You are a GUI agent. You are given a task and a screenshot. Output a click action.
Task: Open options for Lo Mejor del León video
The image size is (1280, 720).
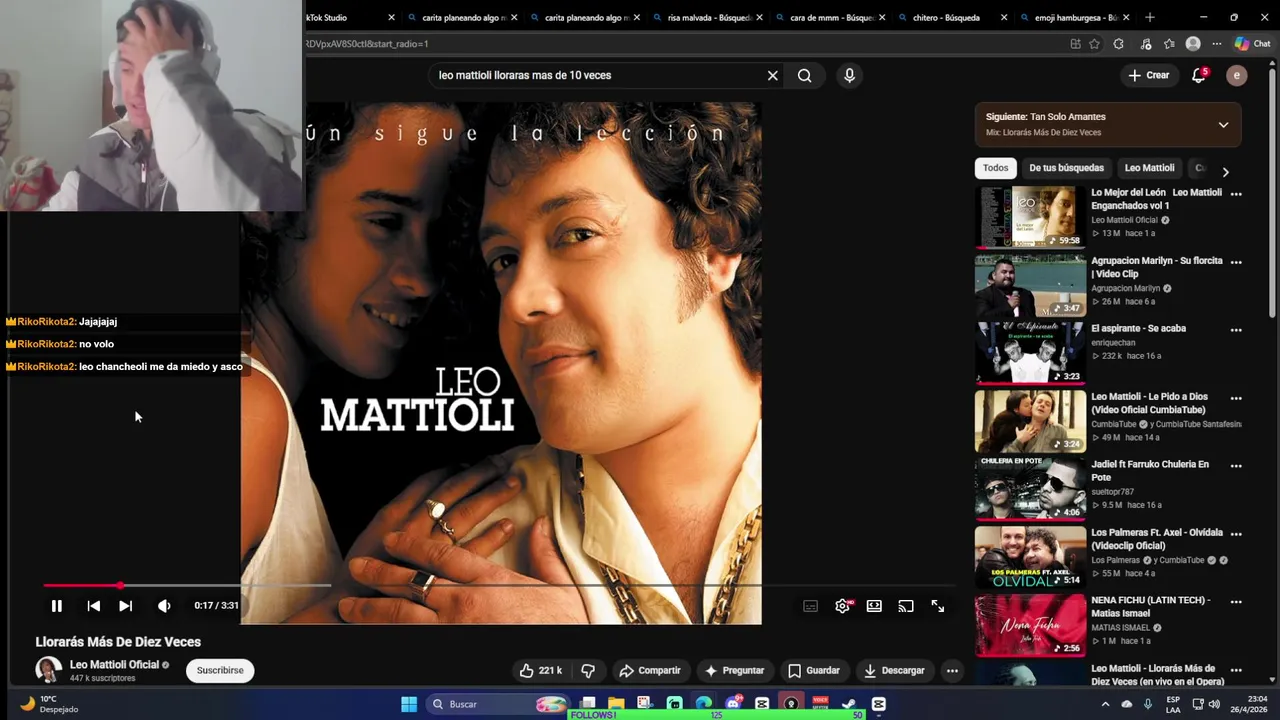pyautogui.click(x=1236, y=194)
